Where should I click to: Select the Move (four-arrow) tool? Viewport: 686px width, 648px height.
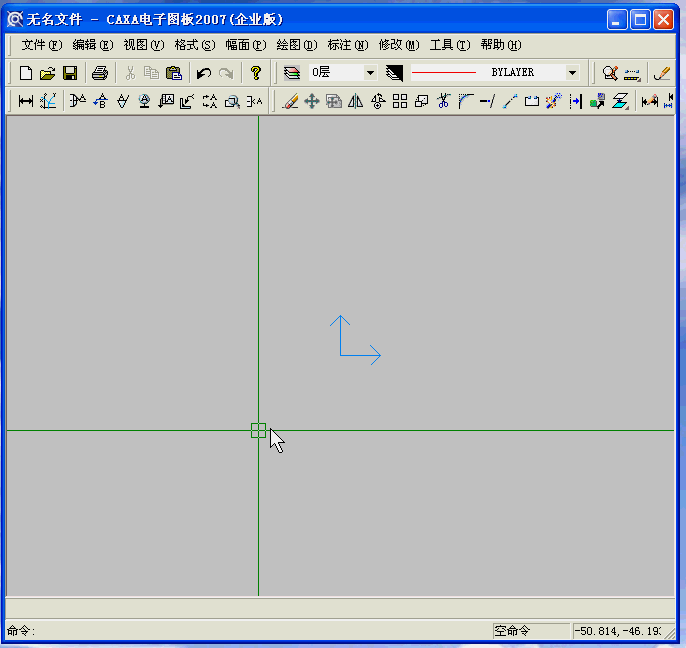311,101
